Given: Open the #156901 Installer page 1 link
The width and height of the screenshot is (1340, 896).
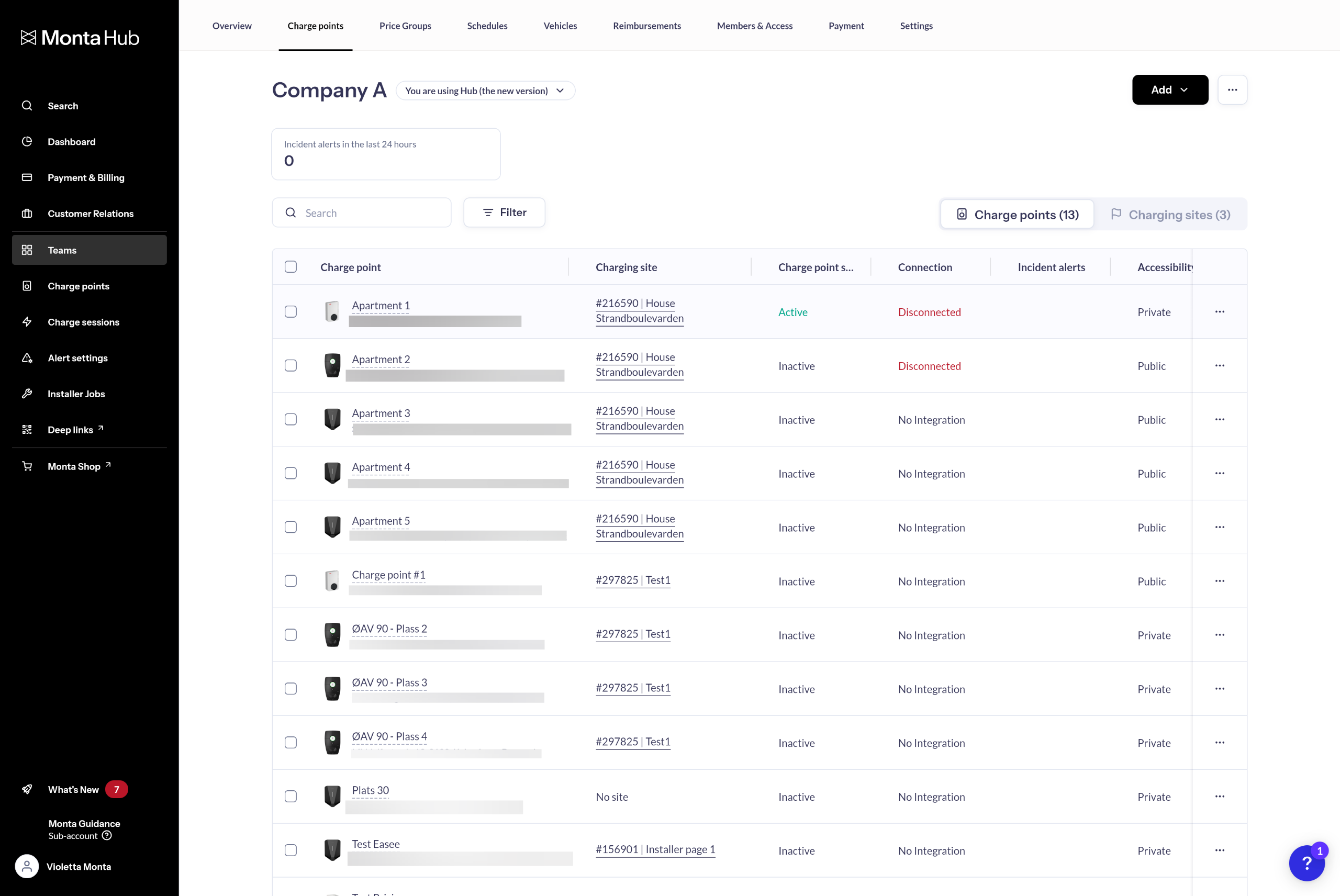Looking at the screenshot, I should [655, 850].
